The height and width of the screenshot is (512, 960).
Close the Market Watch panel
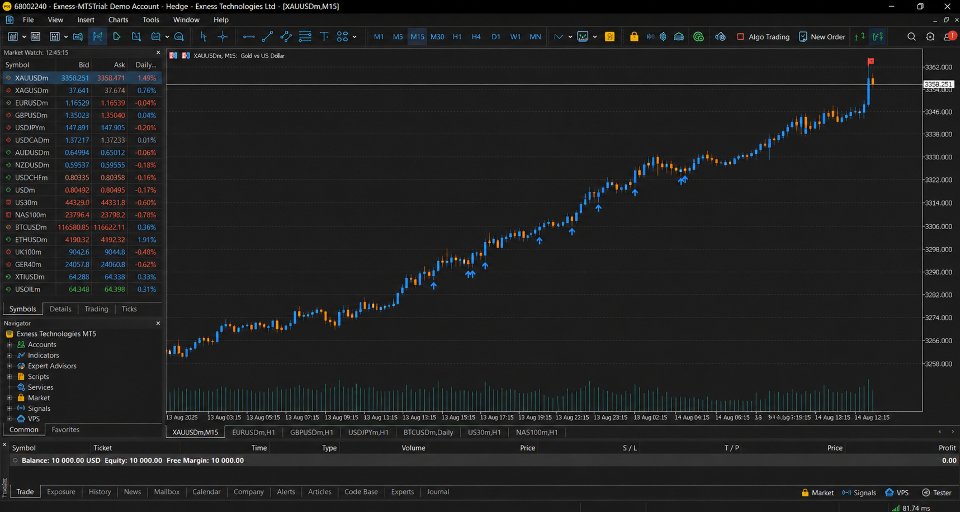(158, 53)
